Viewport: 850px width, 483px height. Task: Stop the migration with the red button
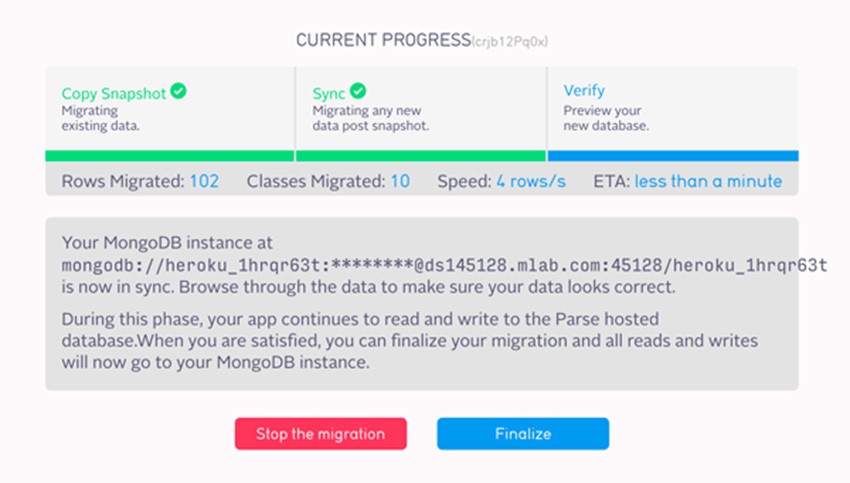tap(320, 434)
